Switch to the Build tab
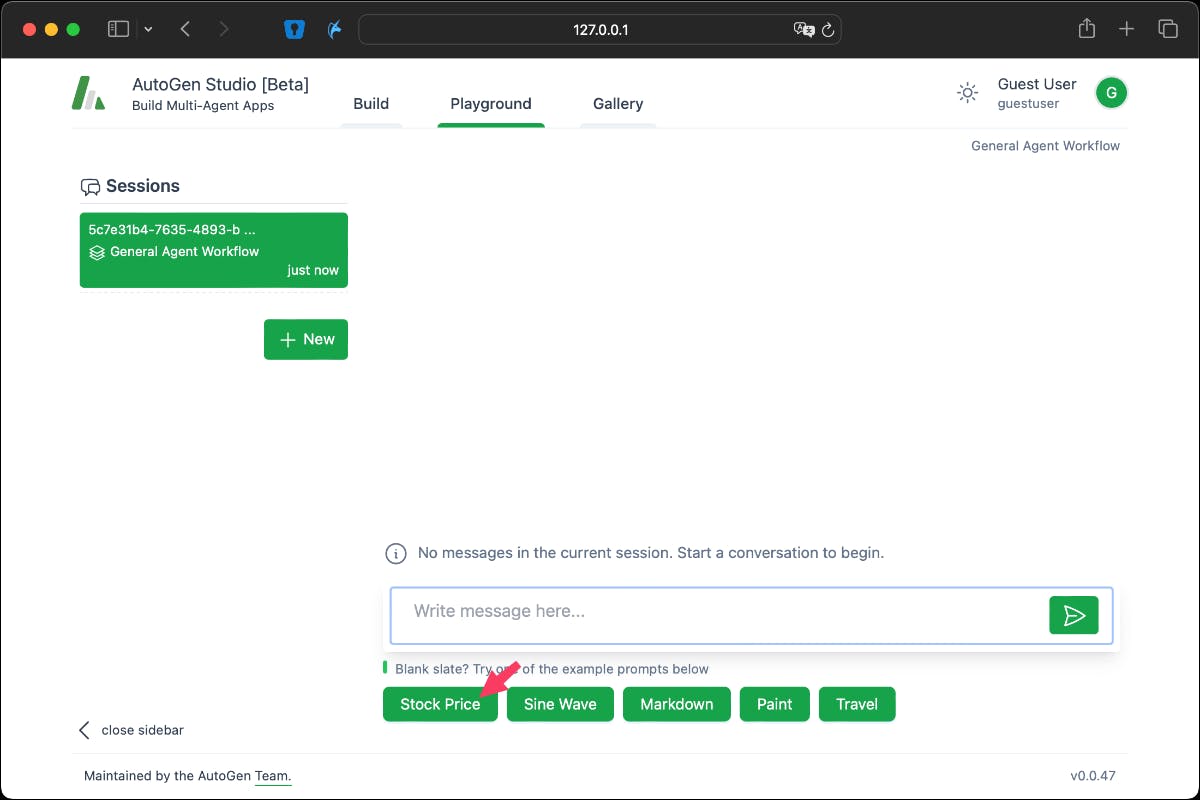Image resolution: width=1200 pixels, height=800 pixels. [371, 104]
